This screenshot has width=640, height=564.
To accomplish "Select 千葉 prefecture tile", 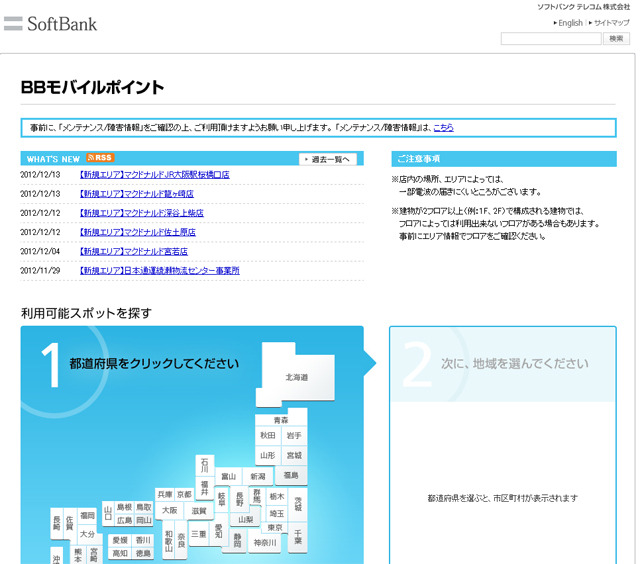I will (298, 537).
